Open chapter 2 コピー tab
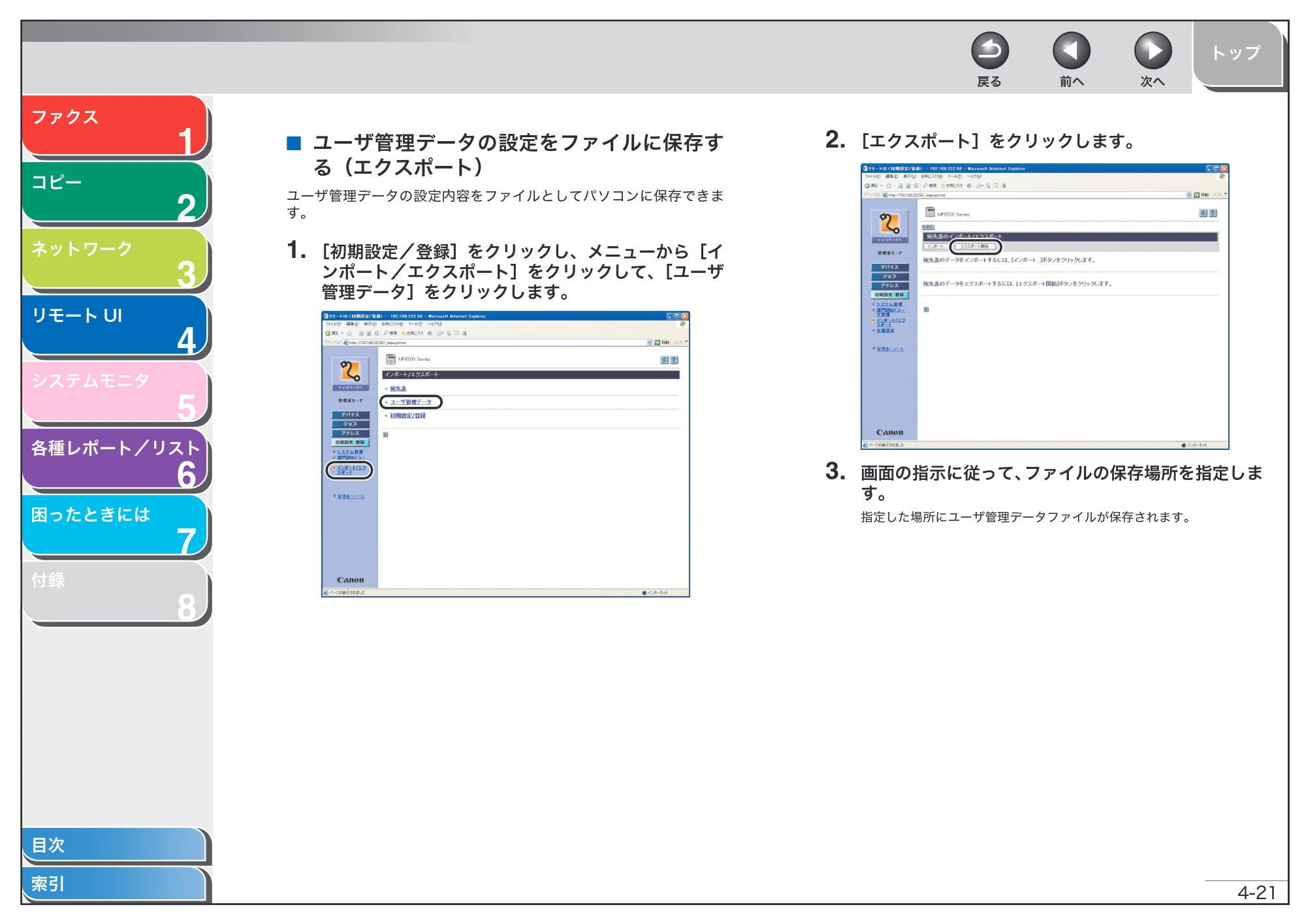 115,192
